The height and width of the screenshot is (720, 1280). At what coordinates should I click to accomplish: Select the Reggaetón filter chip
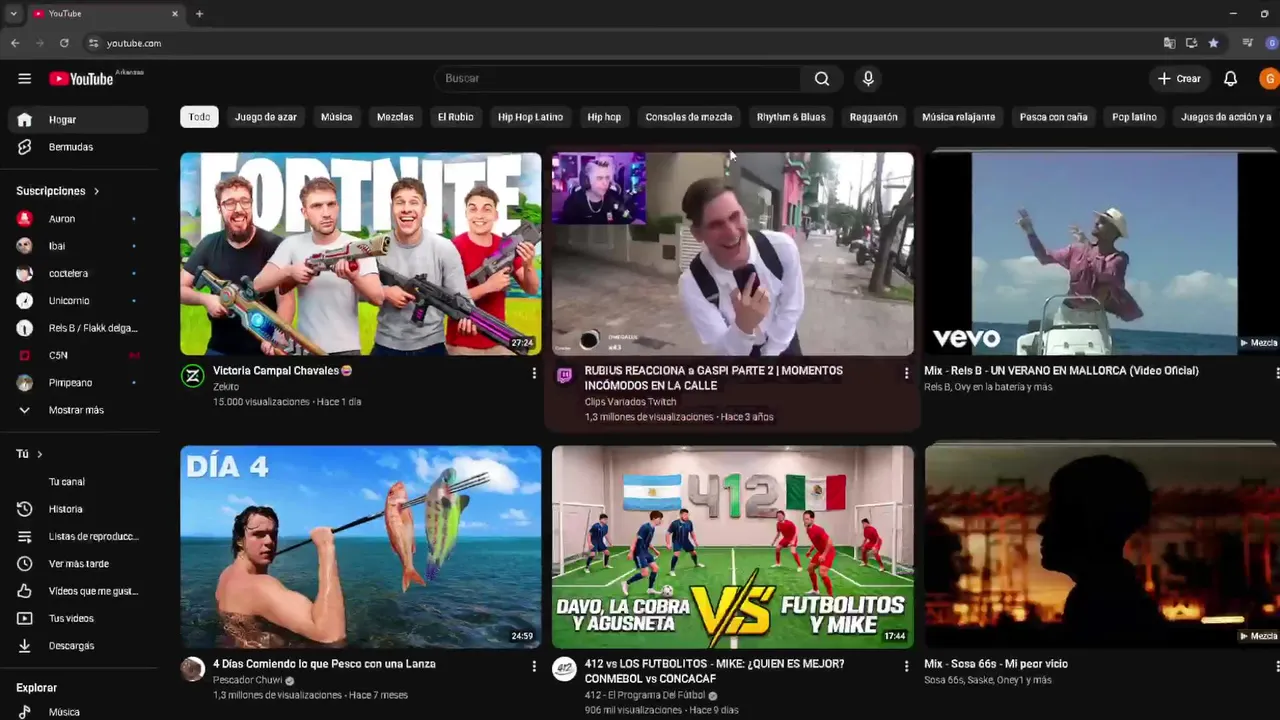tap(874, 117)
